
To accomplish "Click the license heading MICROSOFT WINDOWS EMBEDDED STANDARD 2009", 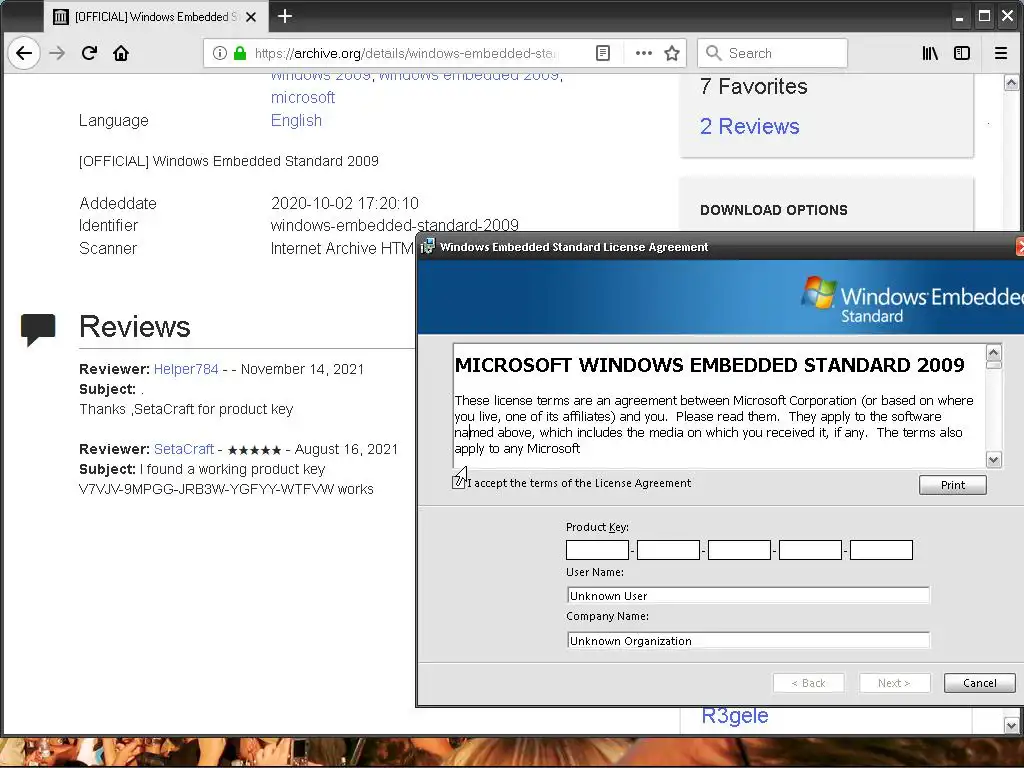I will pos(709,365).
